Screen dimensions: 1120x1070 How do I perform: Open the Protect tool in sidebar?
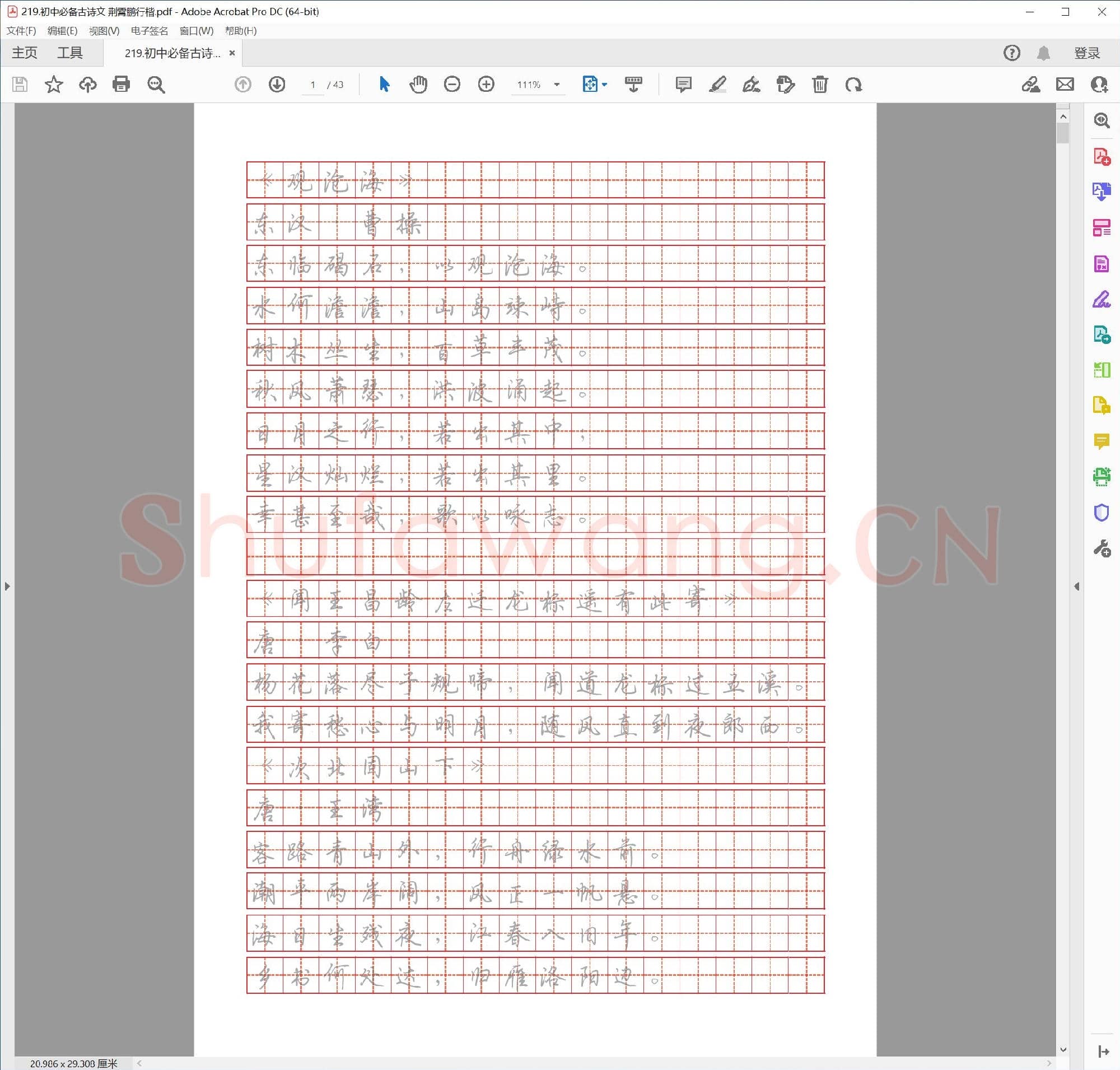[x=1102, y=512]
